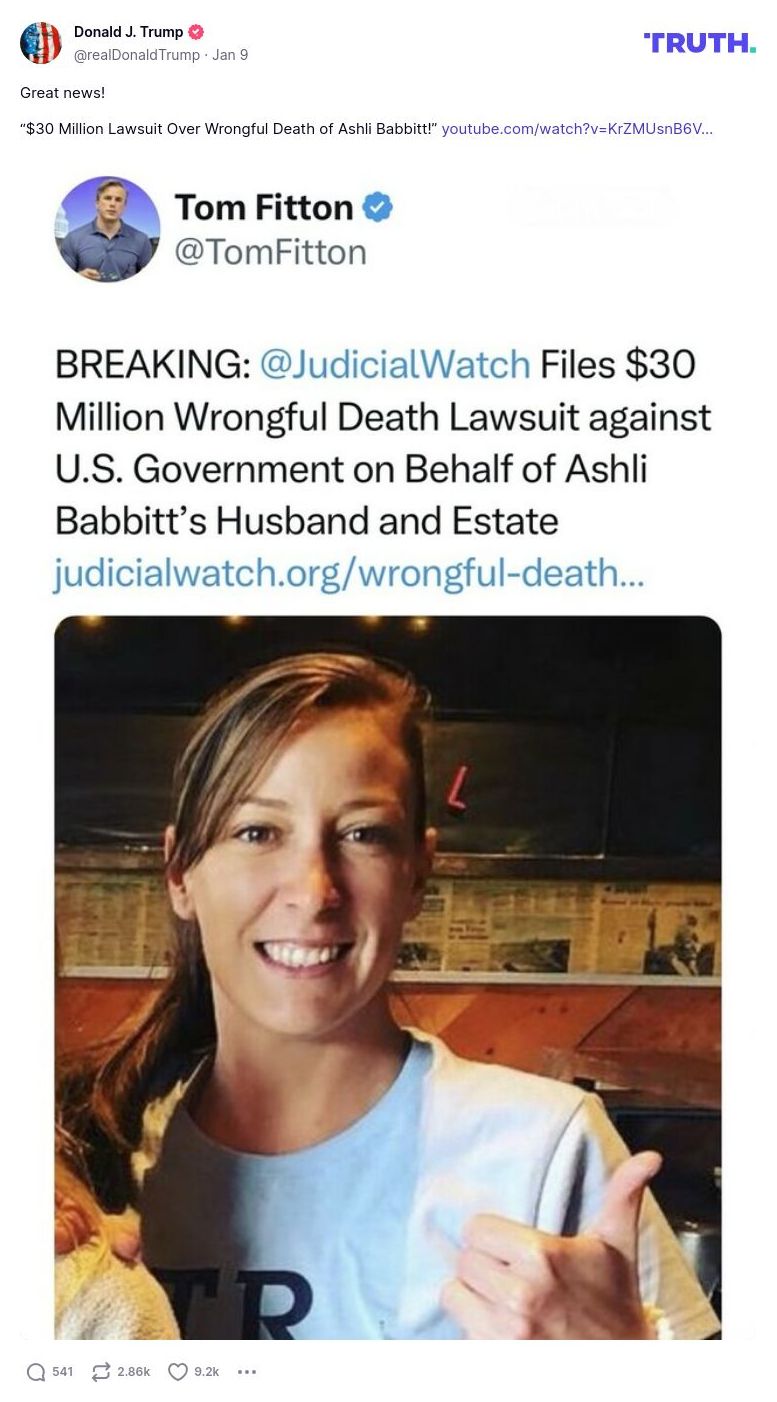The height and width of the screenshot is (1402, 777).
Task: Click the @JudicialWatch mention
Action: click(395, 364)
